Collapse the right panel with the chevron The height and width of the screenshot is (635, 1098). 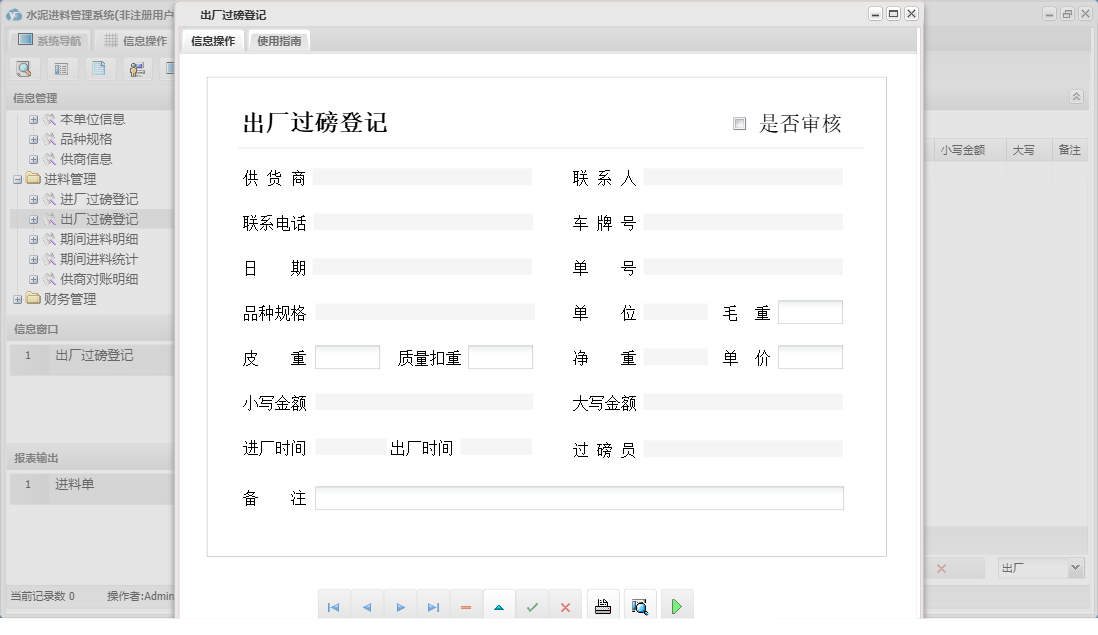1077,97
